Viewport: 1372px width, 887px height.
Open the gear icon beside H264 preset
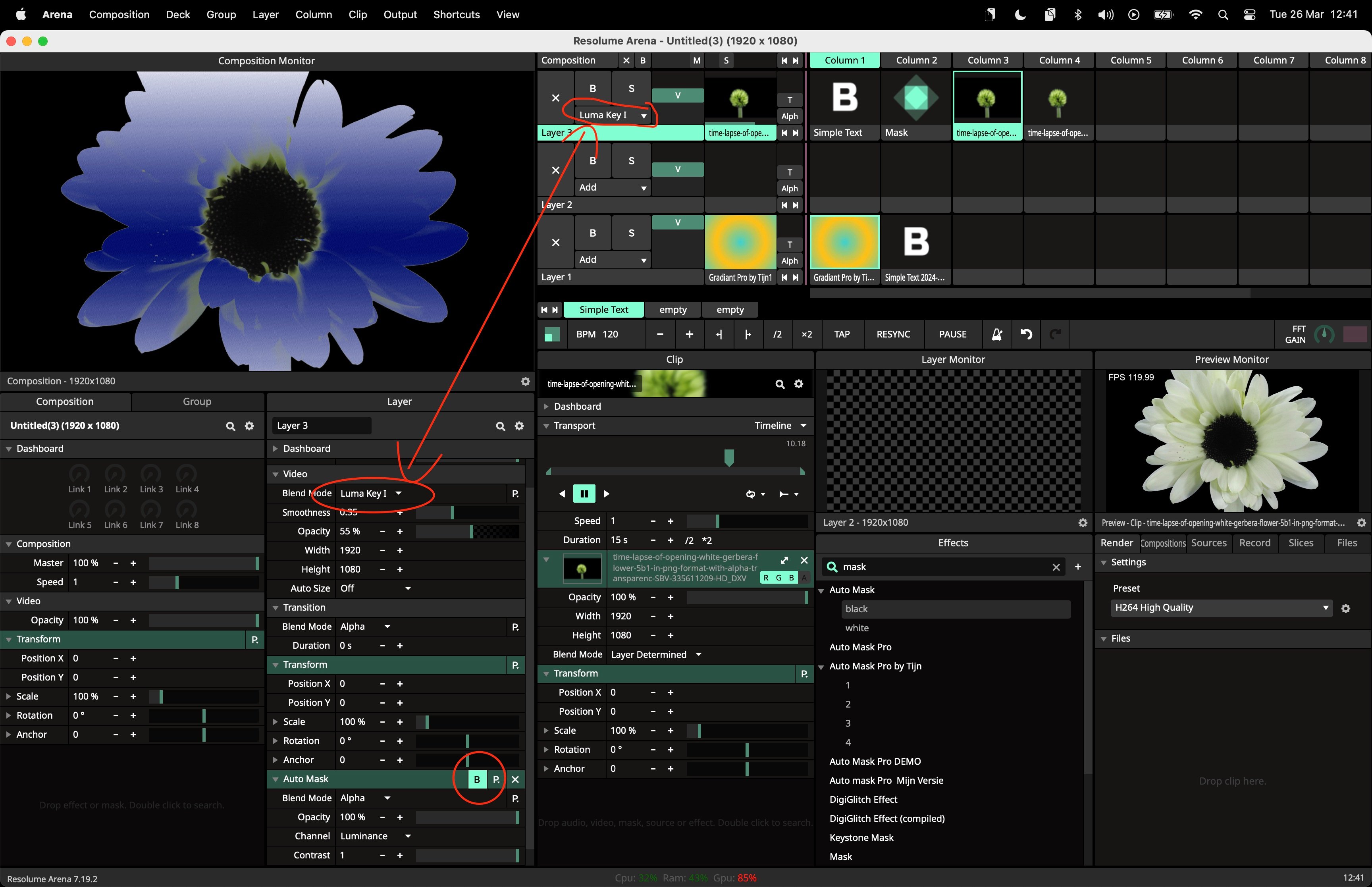pos(1345,608)
